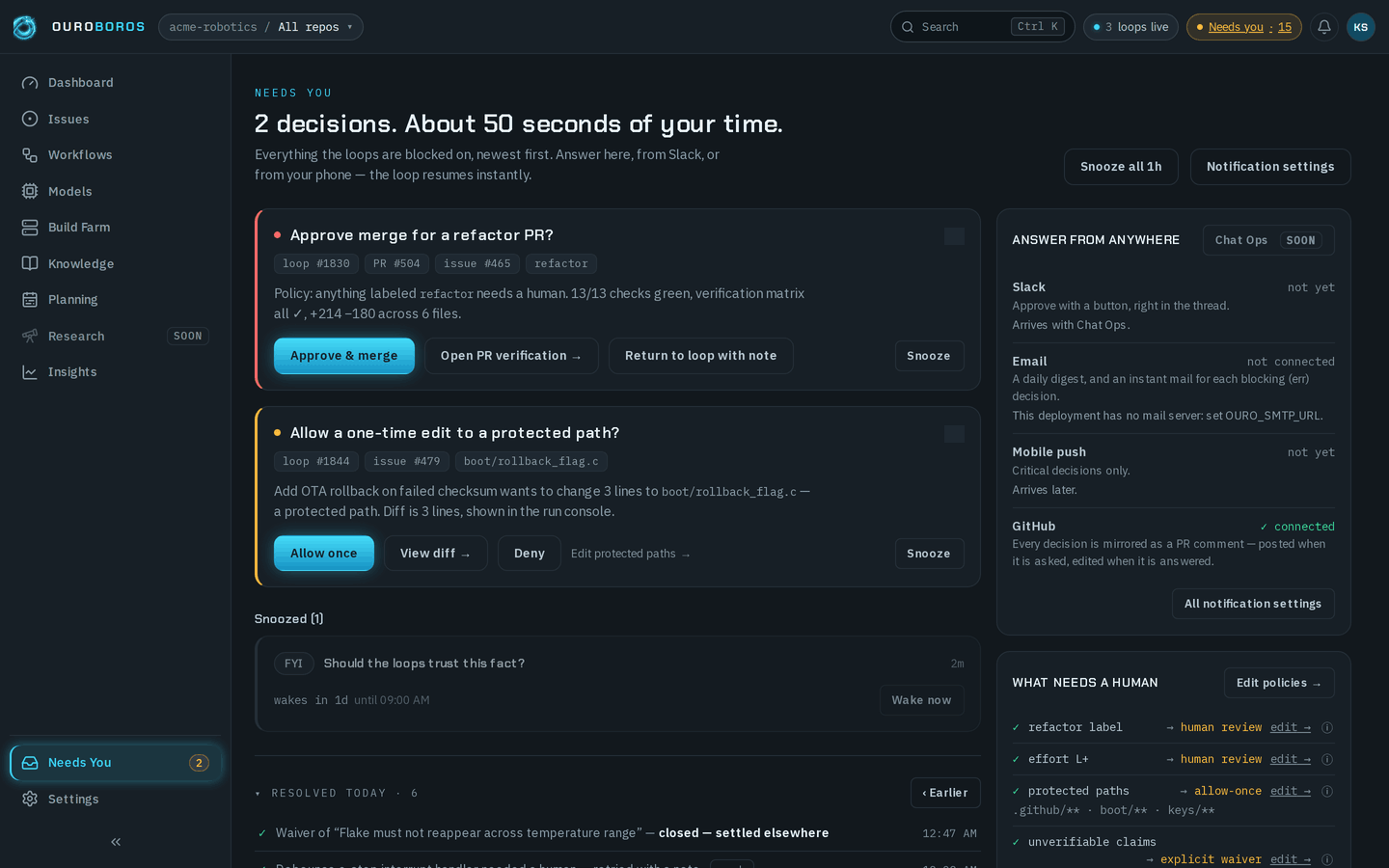Click the Ouroboros logo icon
The image size is (1389, 868).
[24, 27]
